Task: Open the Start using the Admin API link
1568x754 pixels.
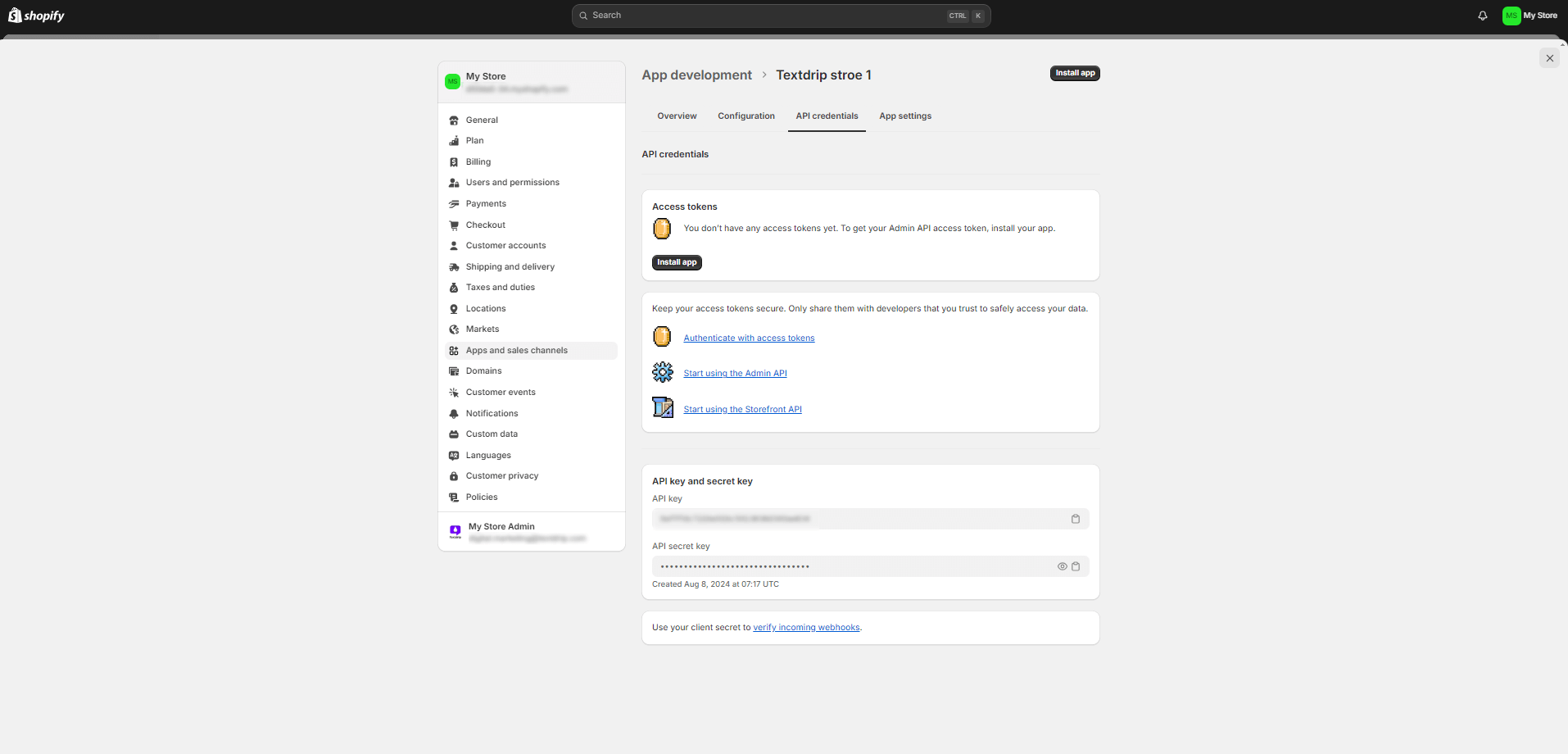Action: 734,372
